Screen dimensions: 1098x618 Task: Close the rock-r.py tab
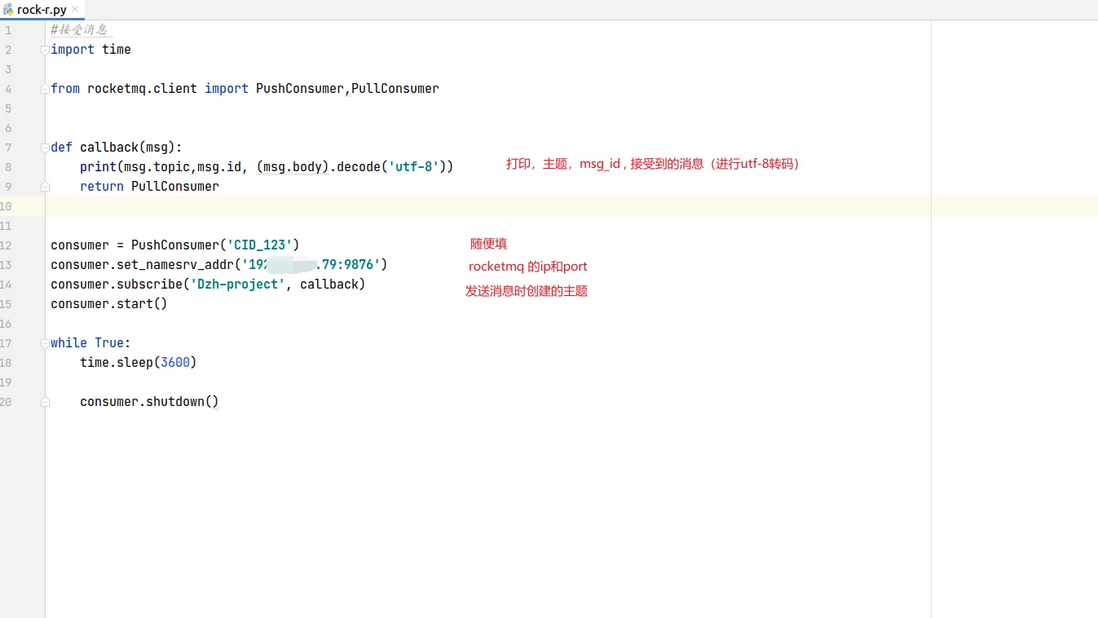click(x=75, y=9)
